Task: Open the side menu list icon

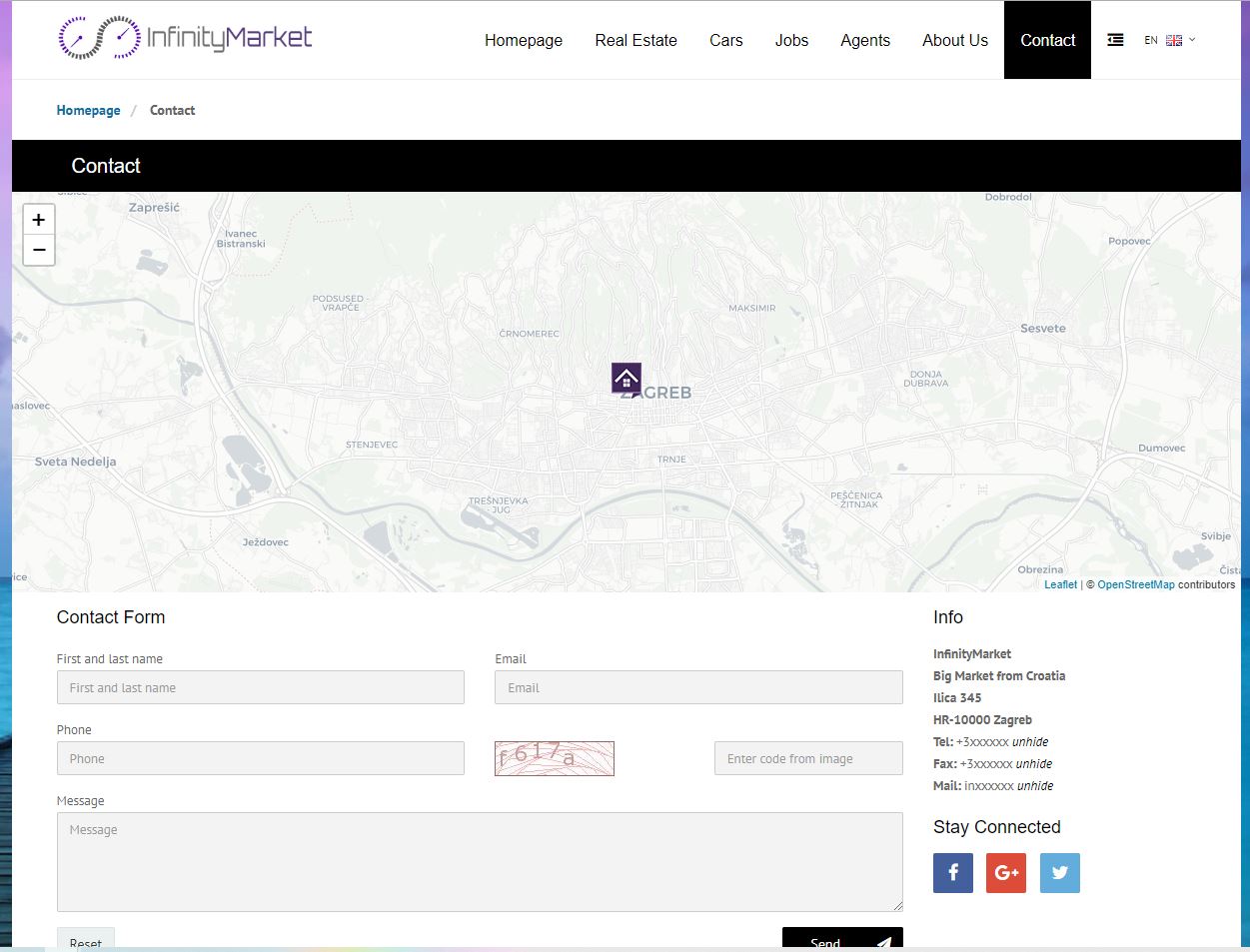Action: pyautogui.click(x=1115, y=40)
